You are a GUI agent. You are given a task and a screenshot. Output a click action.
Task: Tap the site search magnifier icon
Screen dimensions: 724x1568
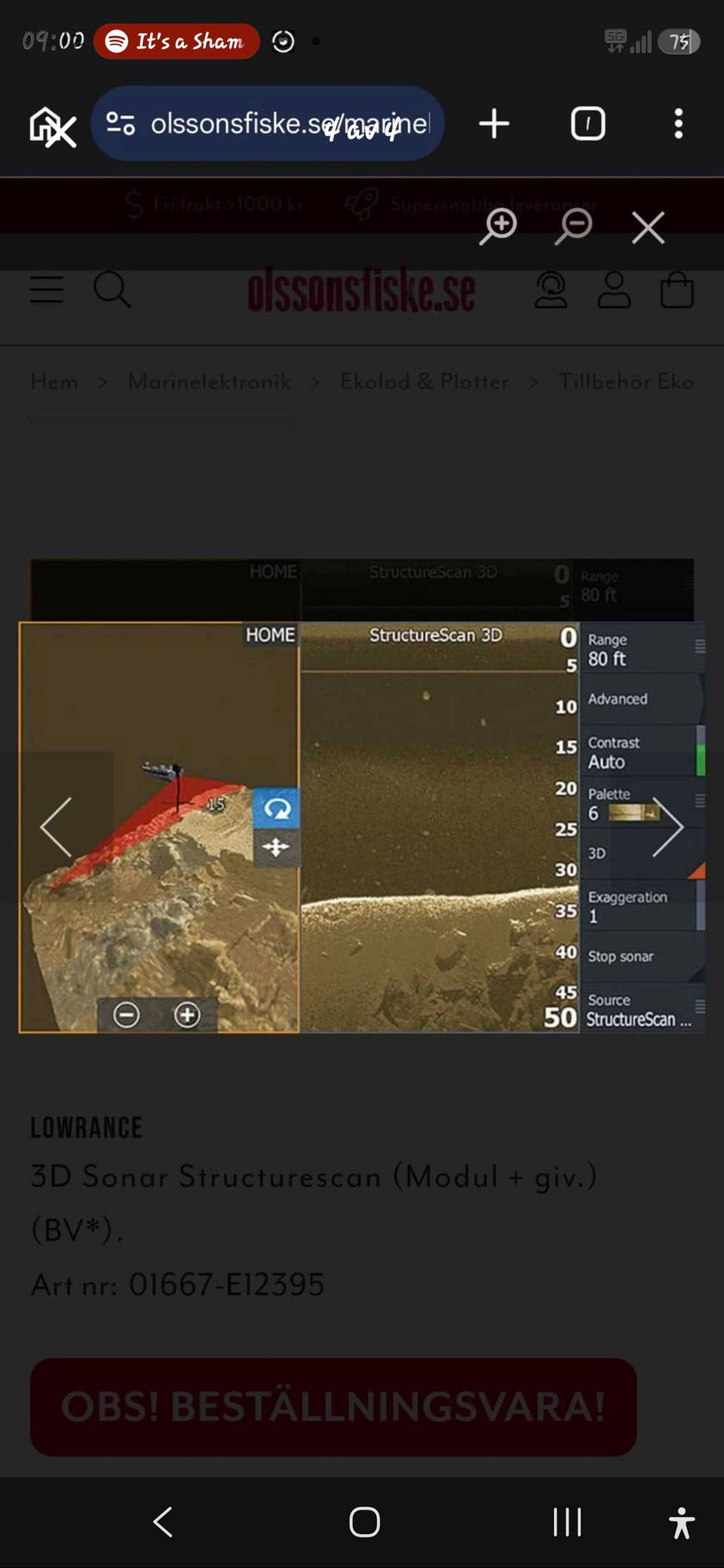click(112, 289)
